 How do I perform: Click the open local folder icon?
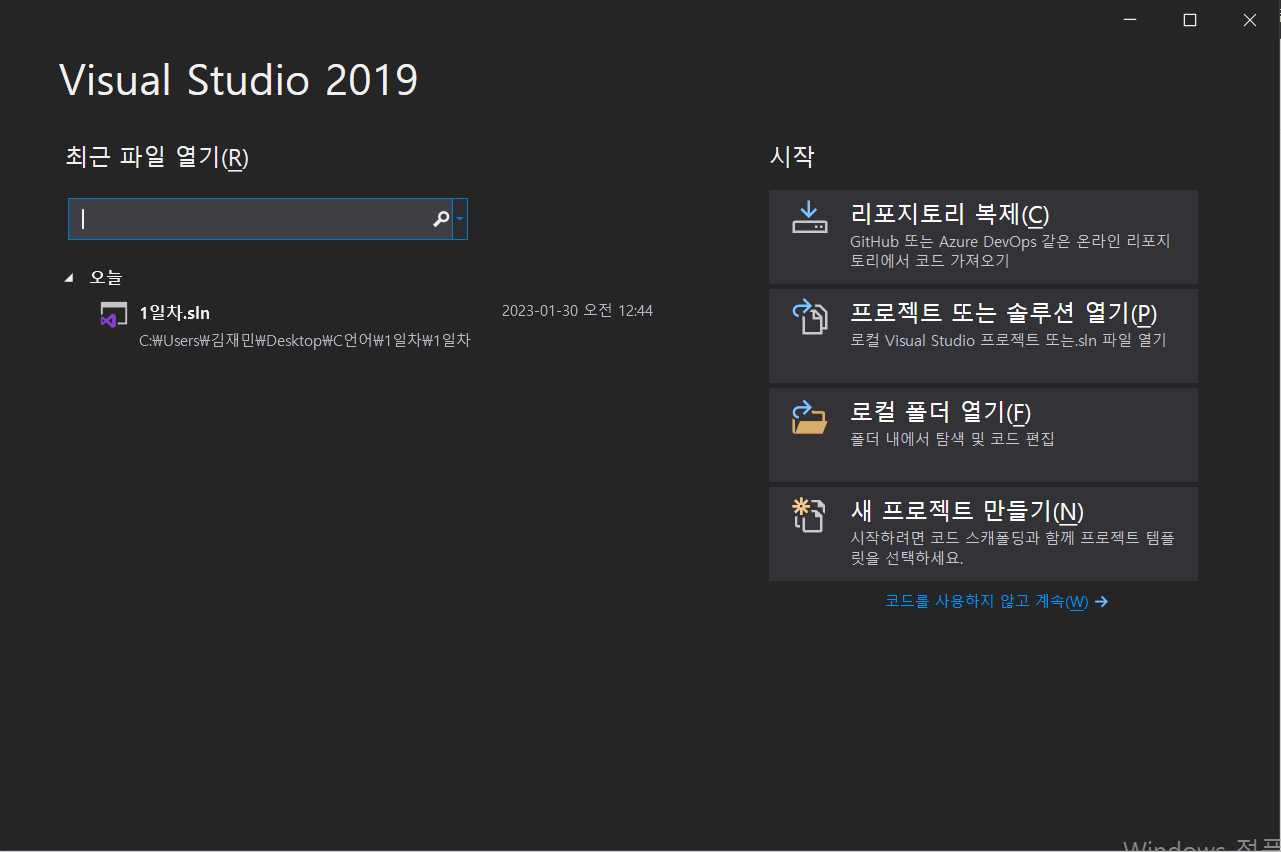810,416
